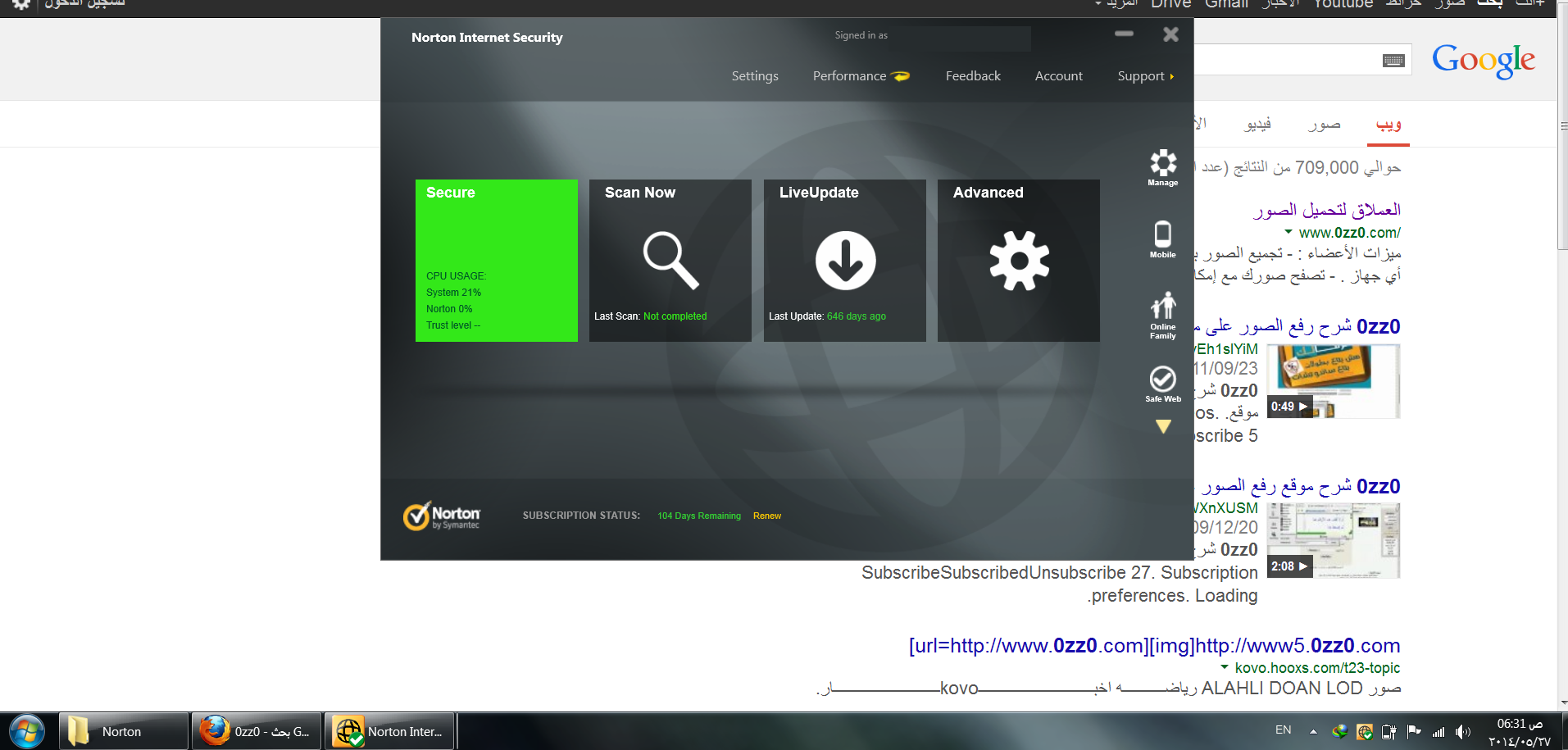Select the صور search tab in Google
Screen dimensions: 1568x750
click(x=1325, y=125)
